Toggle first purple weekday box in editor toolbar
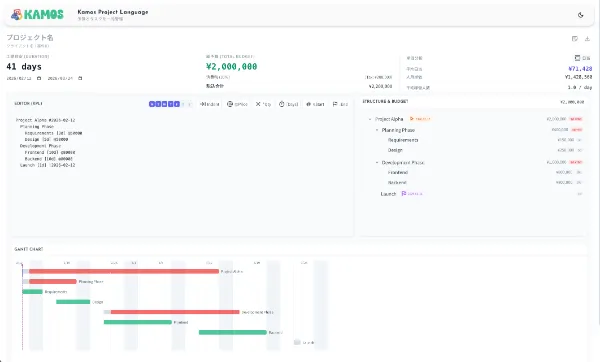Screen dimensions: 600x362 (152, 104)
